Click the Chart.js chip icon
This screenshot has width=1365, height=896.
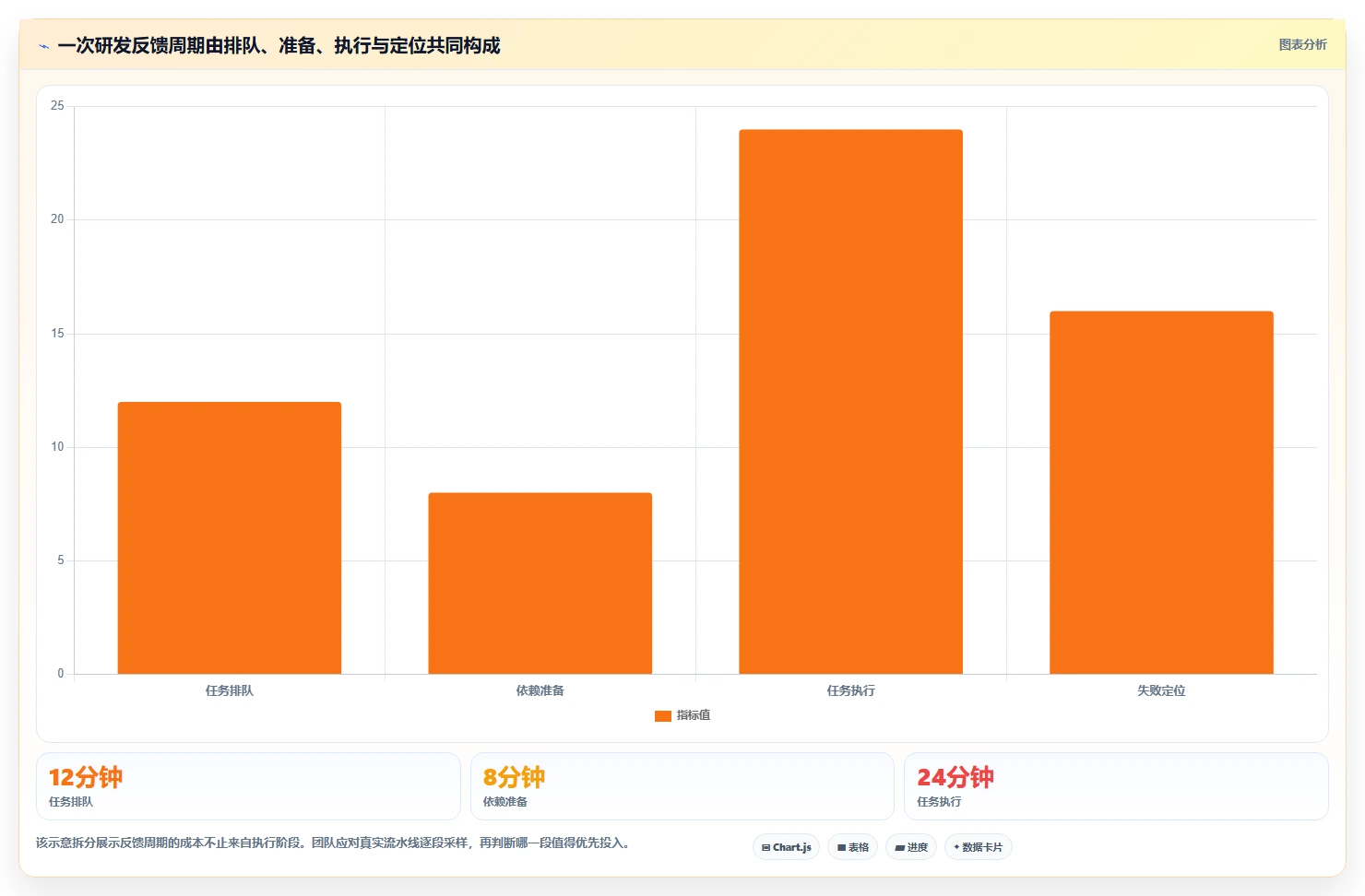click(x=766, y=847)
